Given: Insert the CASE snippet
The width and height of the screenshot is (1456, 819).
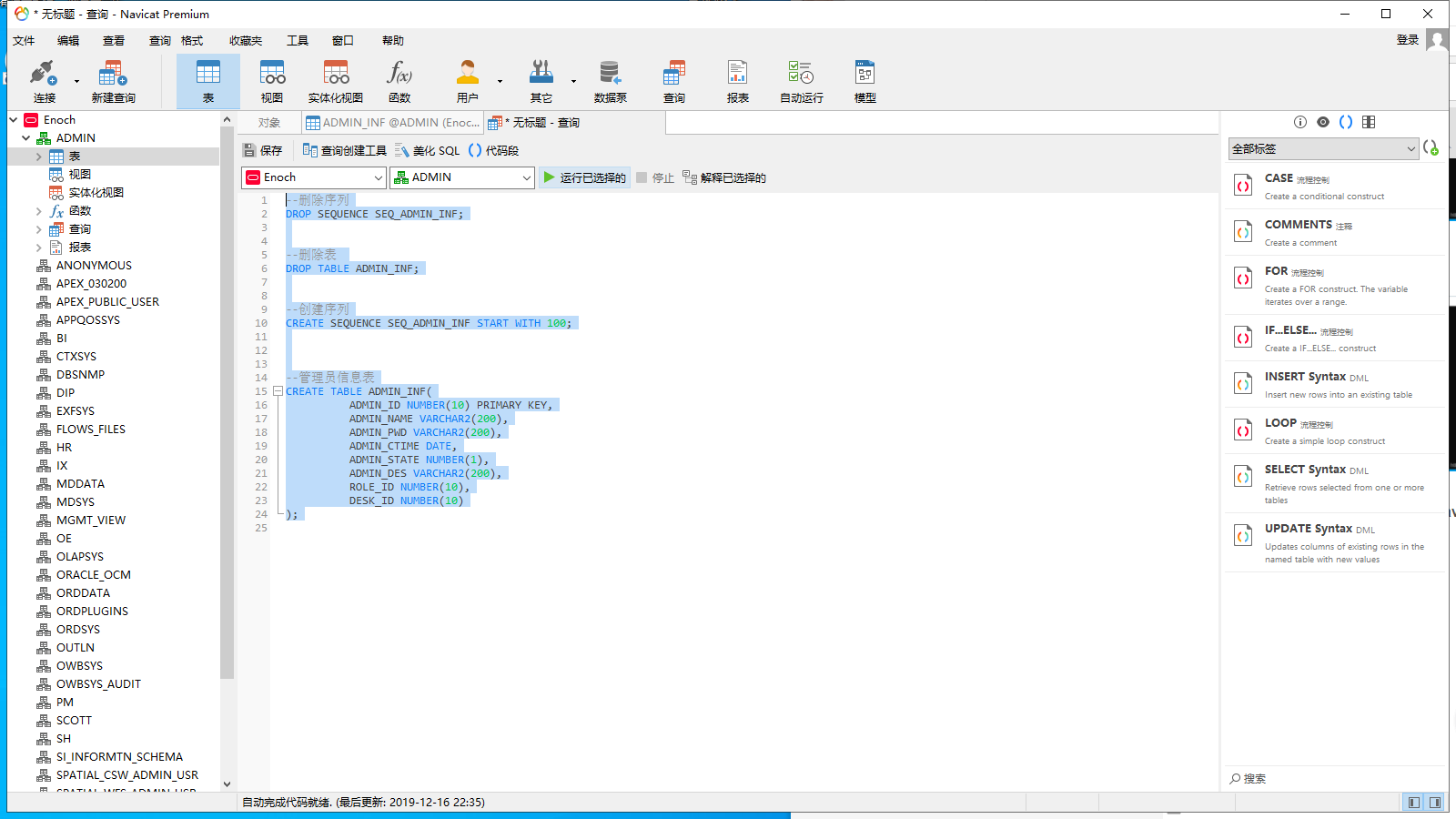Looking at the screenshot, I should tap(1335, 186).
